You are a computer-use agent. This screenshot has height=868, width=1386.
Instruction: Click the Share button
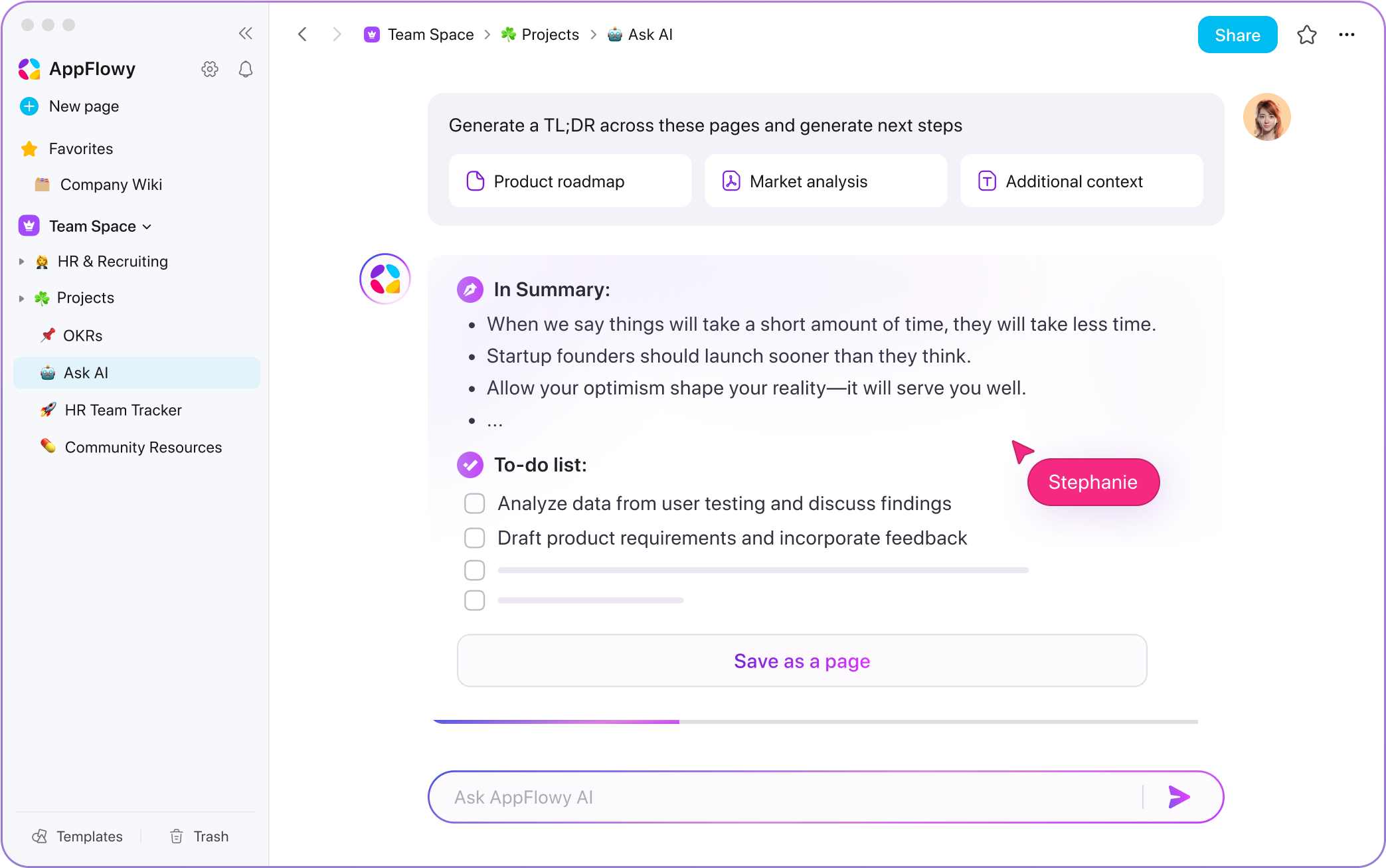click(x=1237, y=35)
